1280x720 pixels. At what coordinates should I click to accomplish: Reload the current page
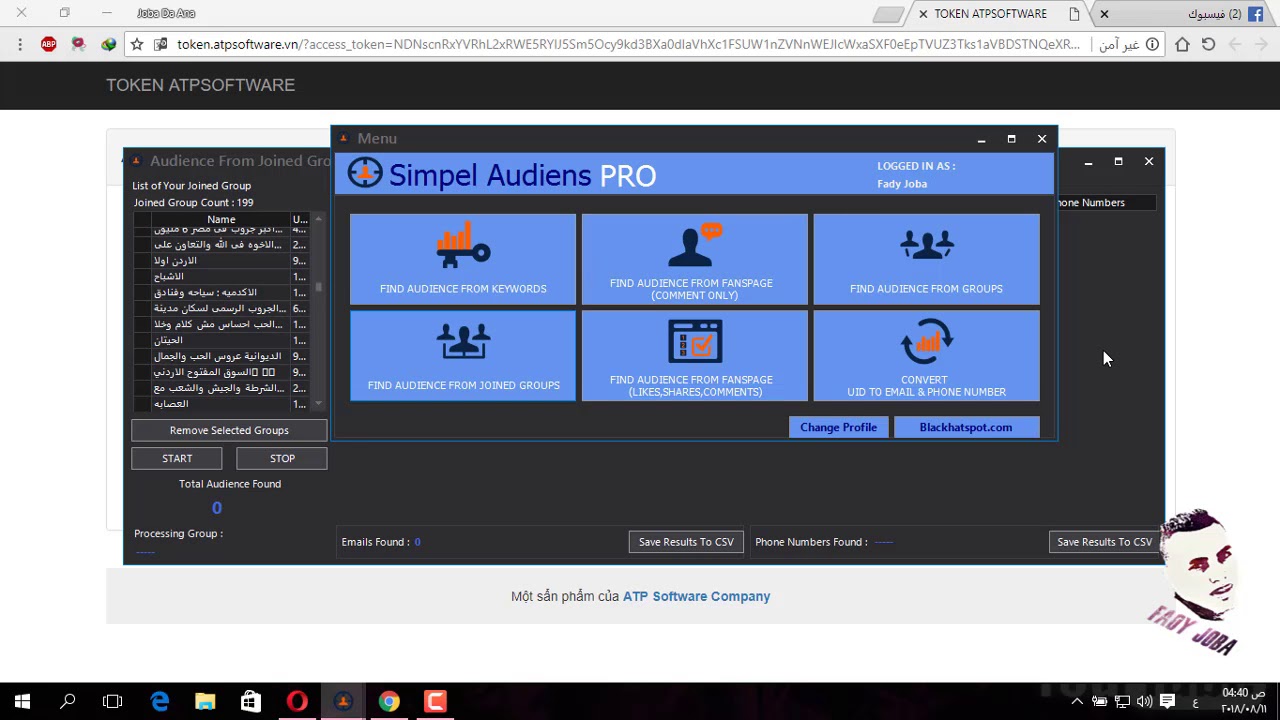pyautogui.click(x=1208, y=44)
